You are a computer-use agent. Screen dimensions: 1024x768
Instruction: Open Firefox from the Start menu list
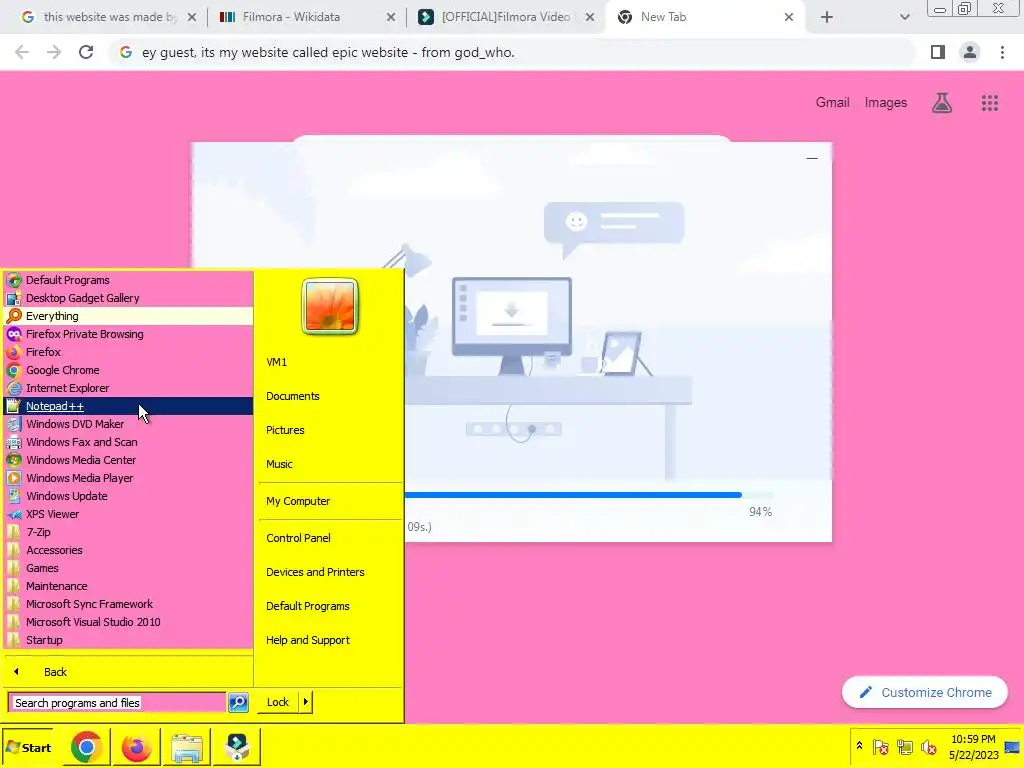pyautogui.click(x=128, y=352)
